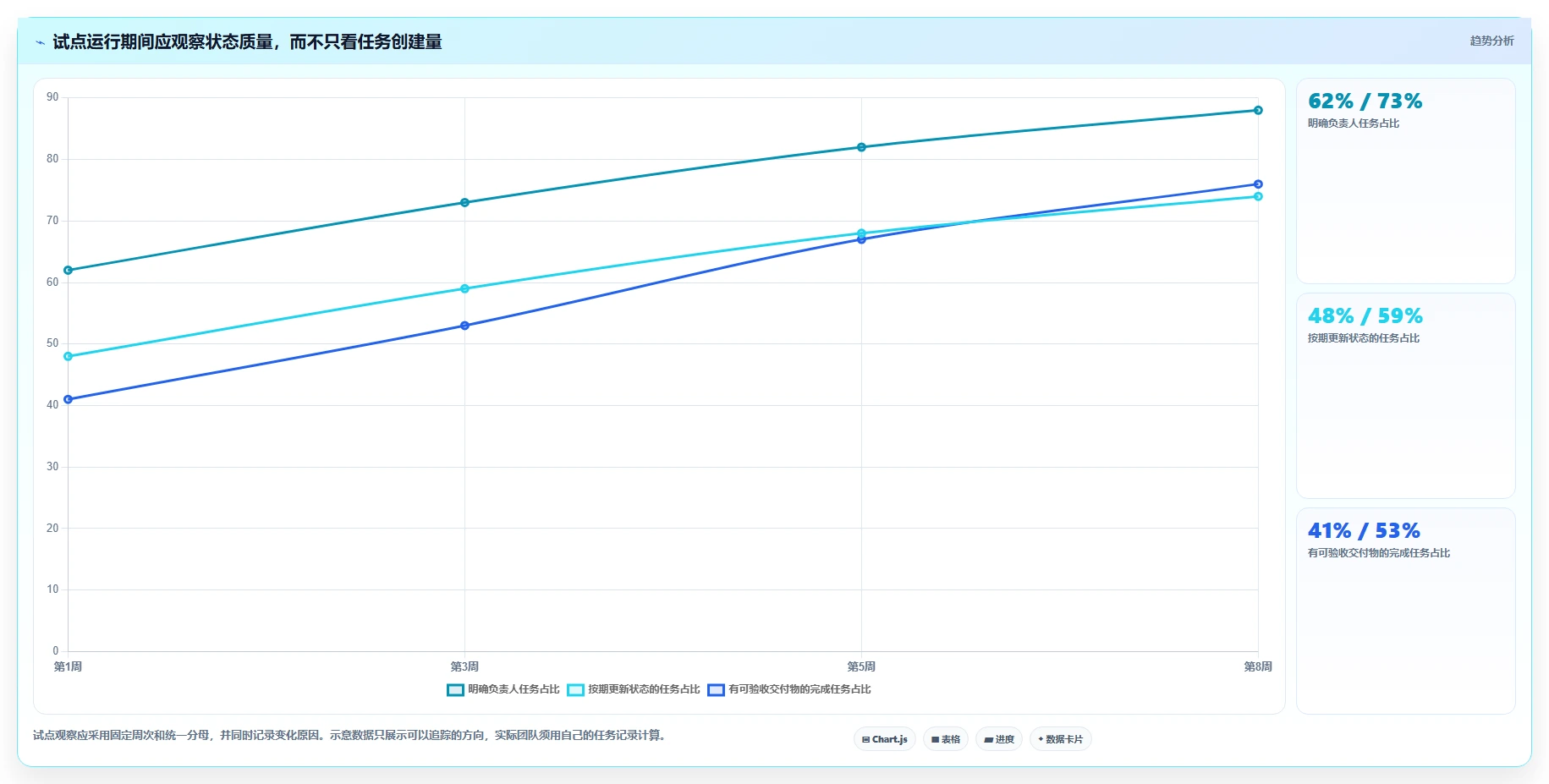1549x784 pixels.
Task: Select the teal data point at 第3周
Action: 464,203
